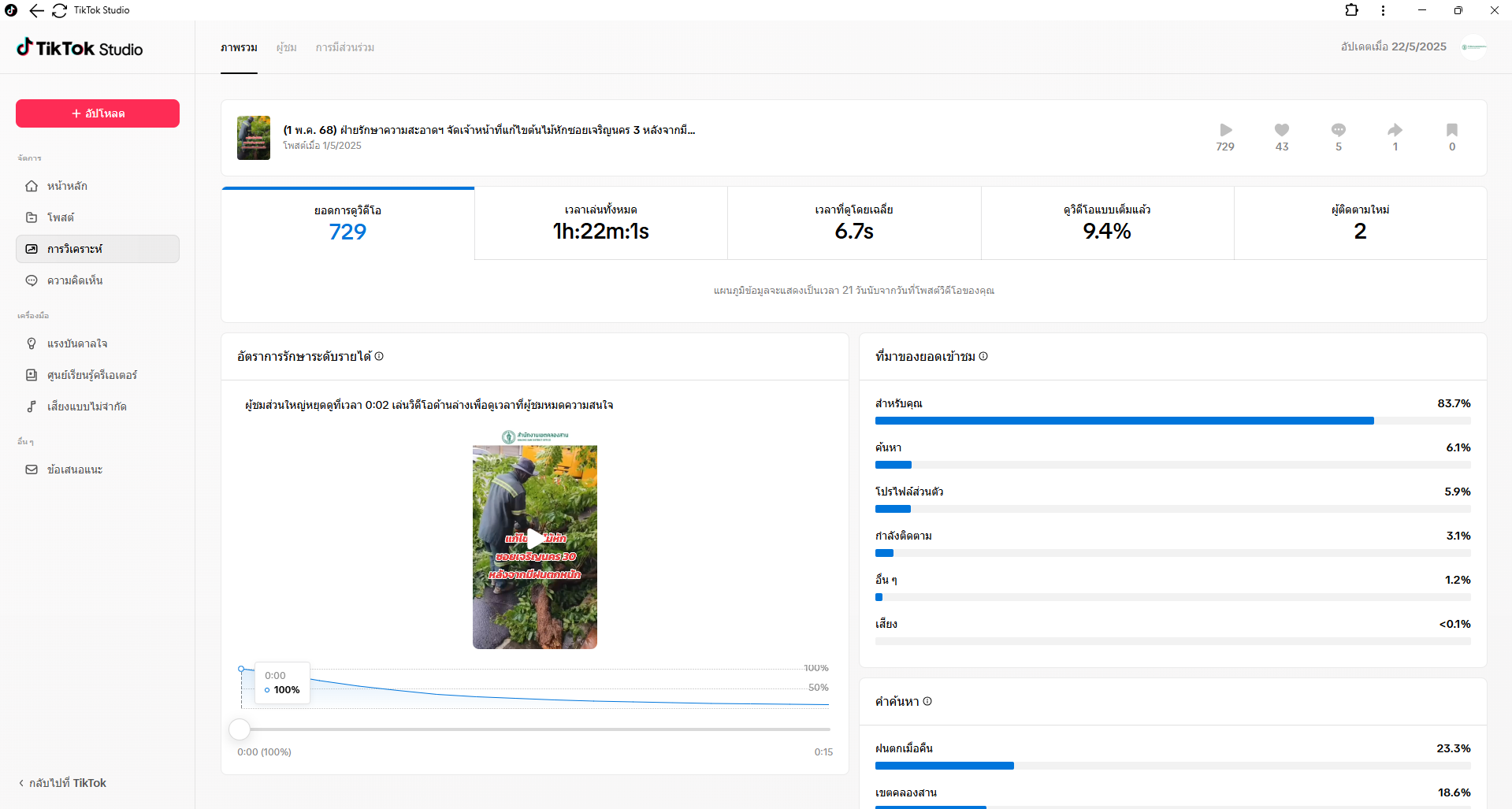Open the three-dot app menu
Screen dimensions: 1512x809
pyautogui.click(x=1383, y=10)
